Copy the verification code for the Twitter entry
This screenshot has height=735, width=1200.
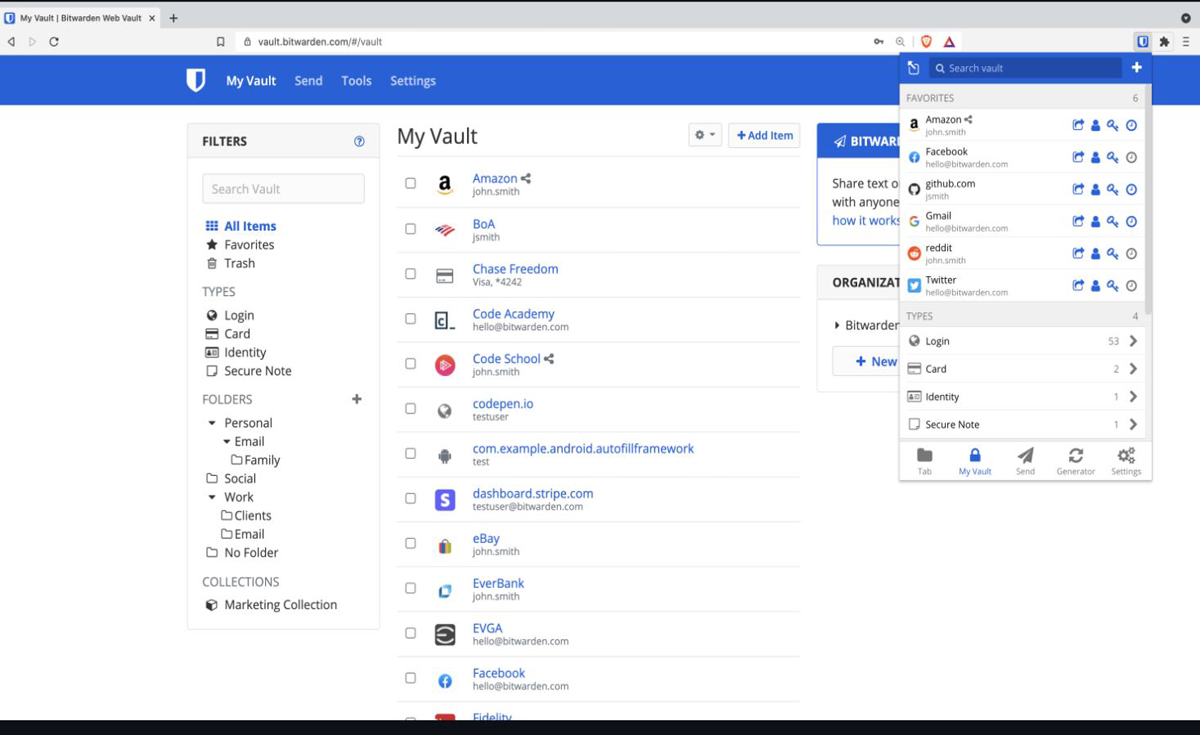click(1131, 286)
